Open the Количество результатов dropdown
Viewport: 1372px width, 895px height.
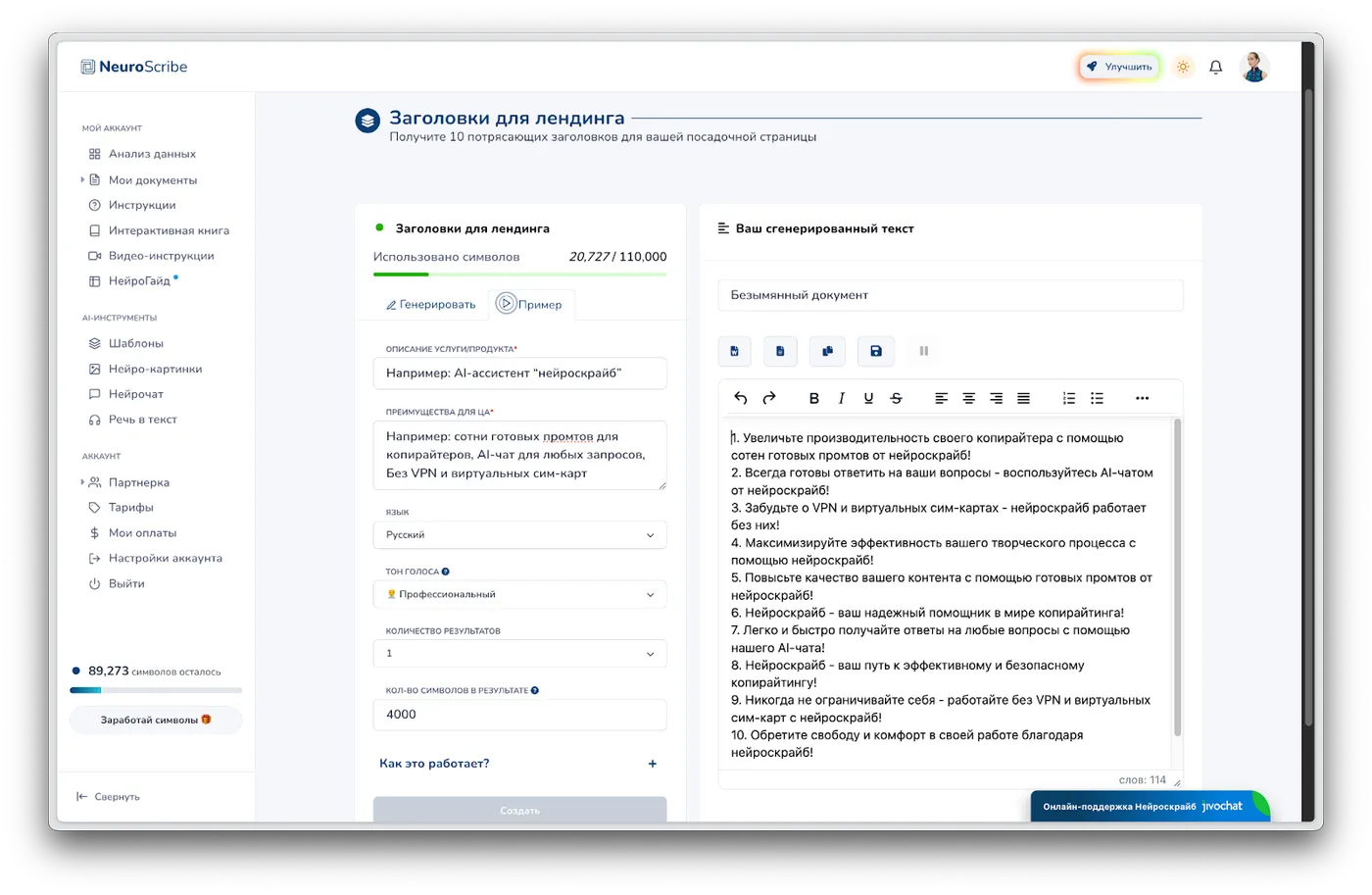pos(519,654)
